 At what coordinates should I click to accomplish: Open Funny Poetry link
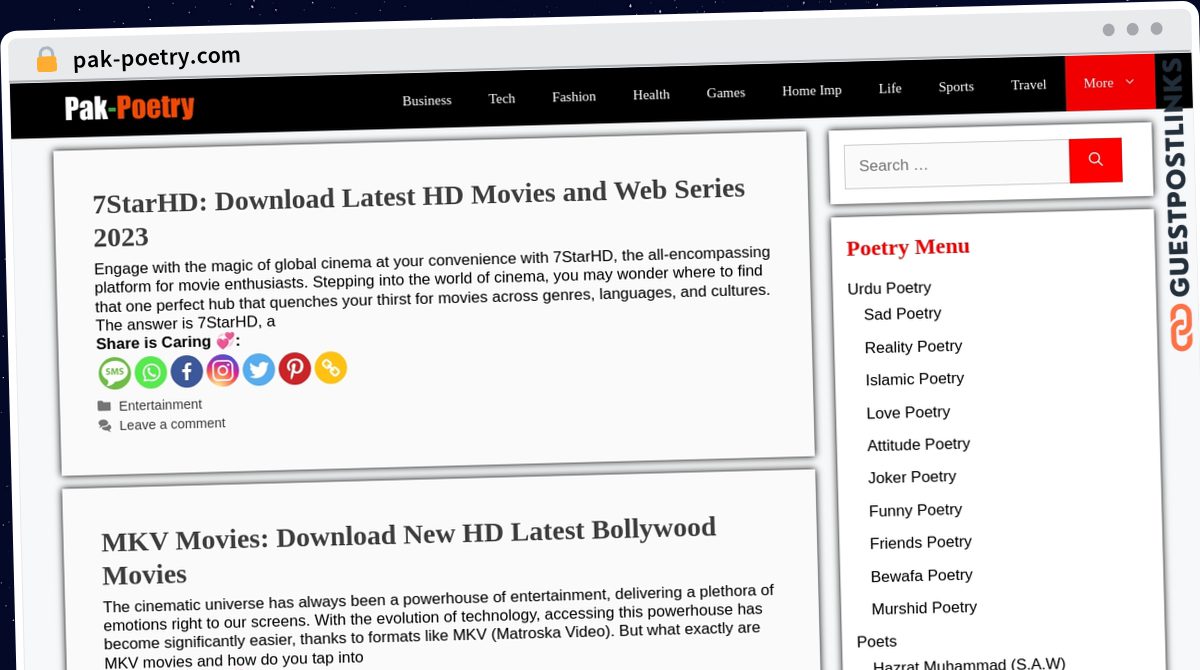point(915,510)
